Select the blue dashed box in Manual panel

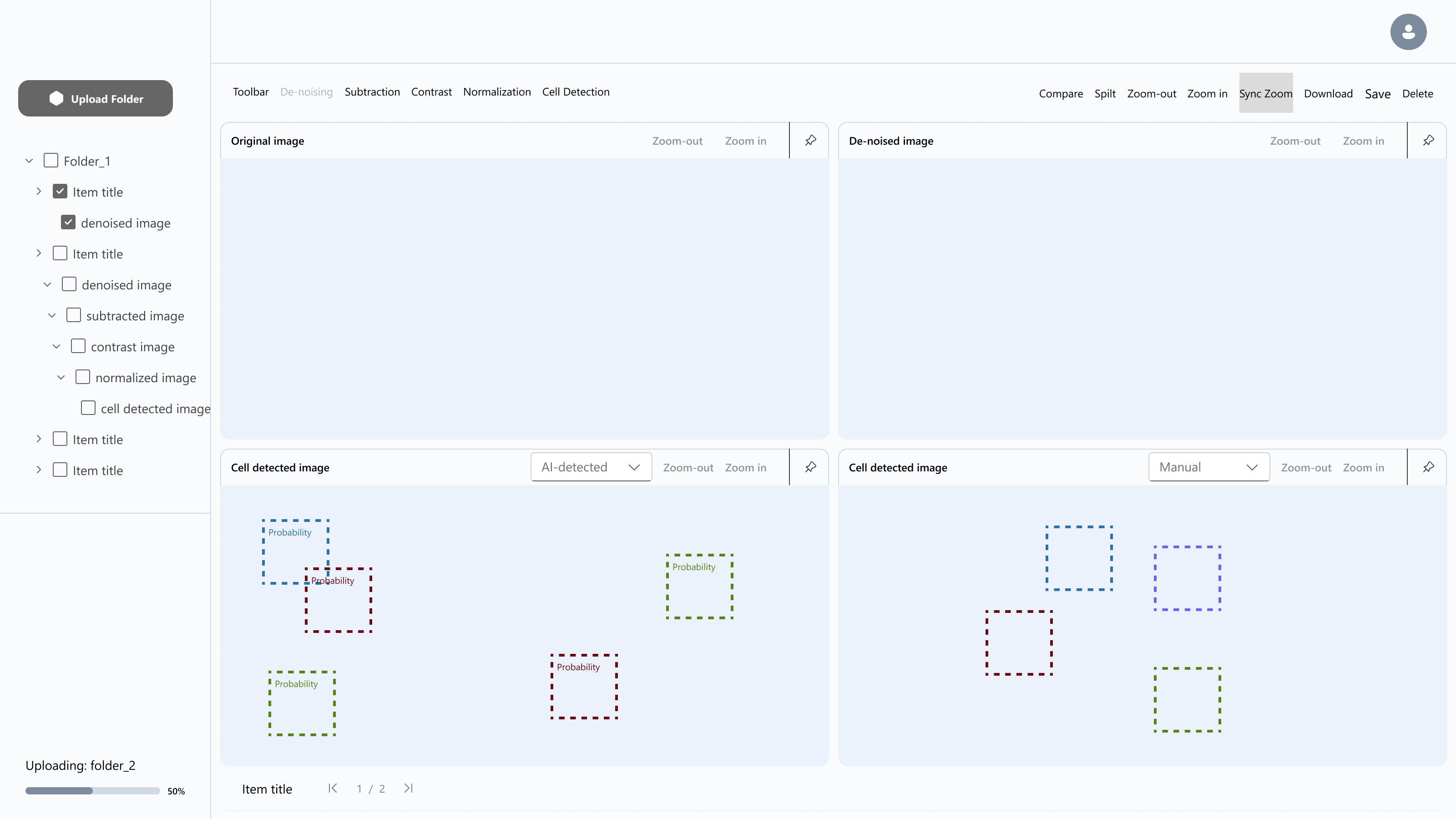(1078, 558)
